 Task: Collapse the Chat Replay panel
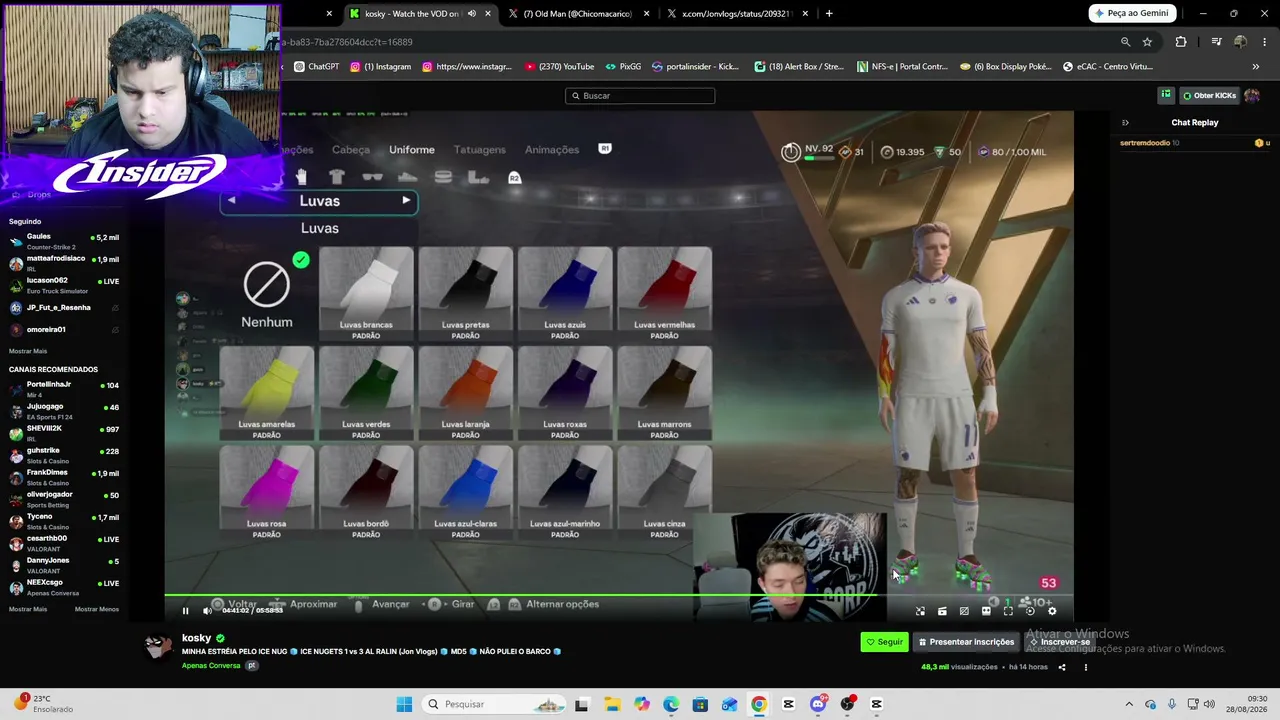click(1125, 123)
